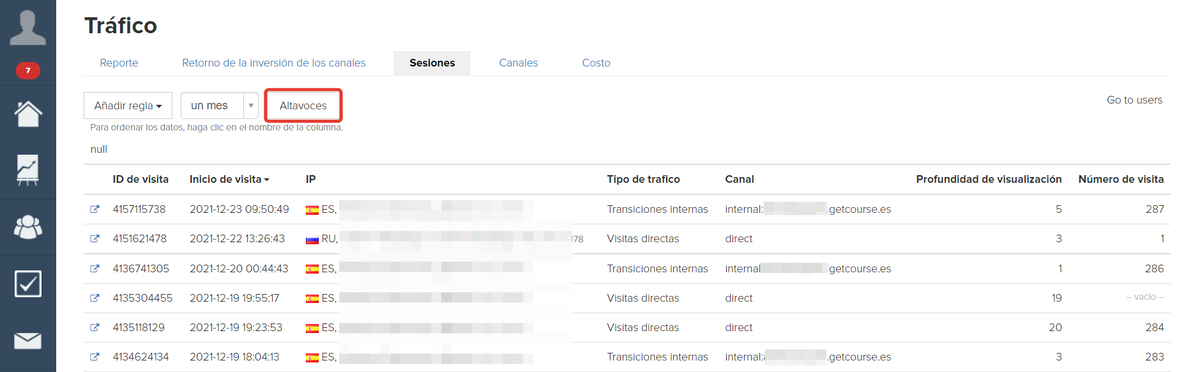Open the analytics chart icon in sidebar

27,171
